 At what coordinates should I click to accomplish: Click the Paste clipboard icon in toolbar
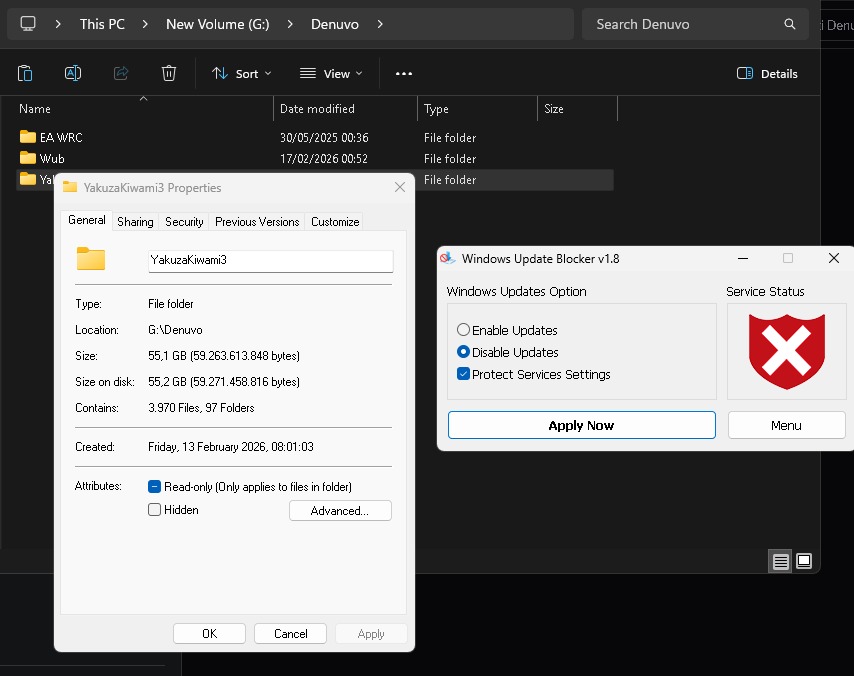[25, 73]
